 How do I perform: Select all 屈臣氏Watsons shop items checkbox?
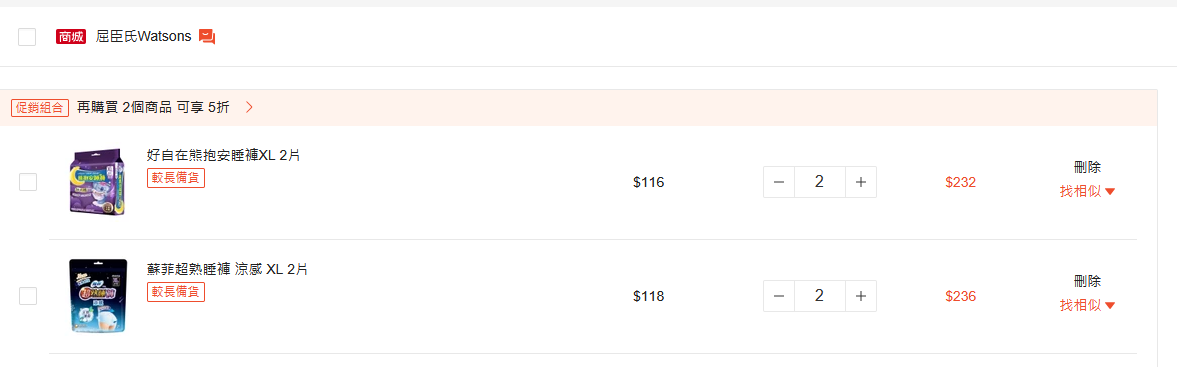coord(27,37)
